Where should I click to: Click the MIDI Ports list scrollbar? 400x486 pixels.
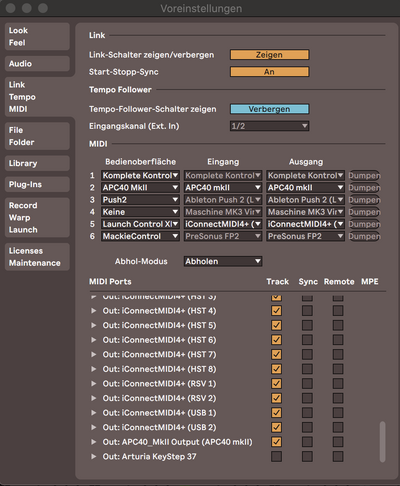pyautogui.click(x=382, y=442)
